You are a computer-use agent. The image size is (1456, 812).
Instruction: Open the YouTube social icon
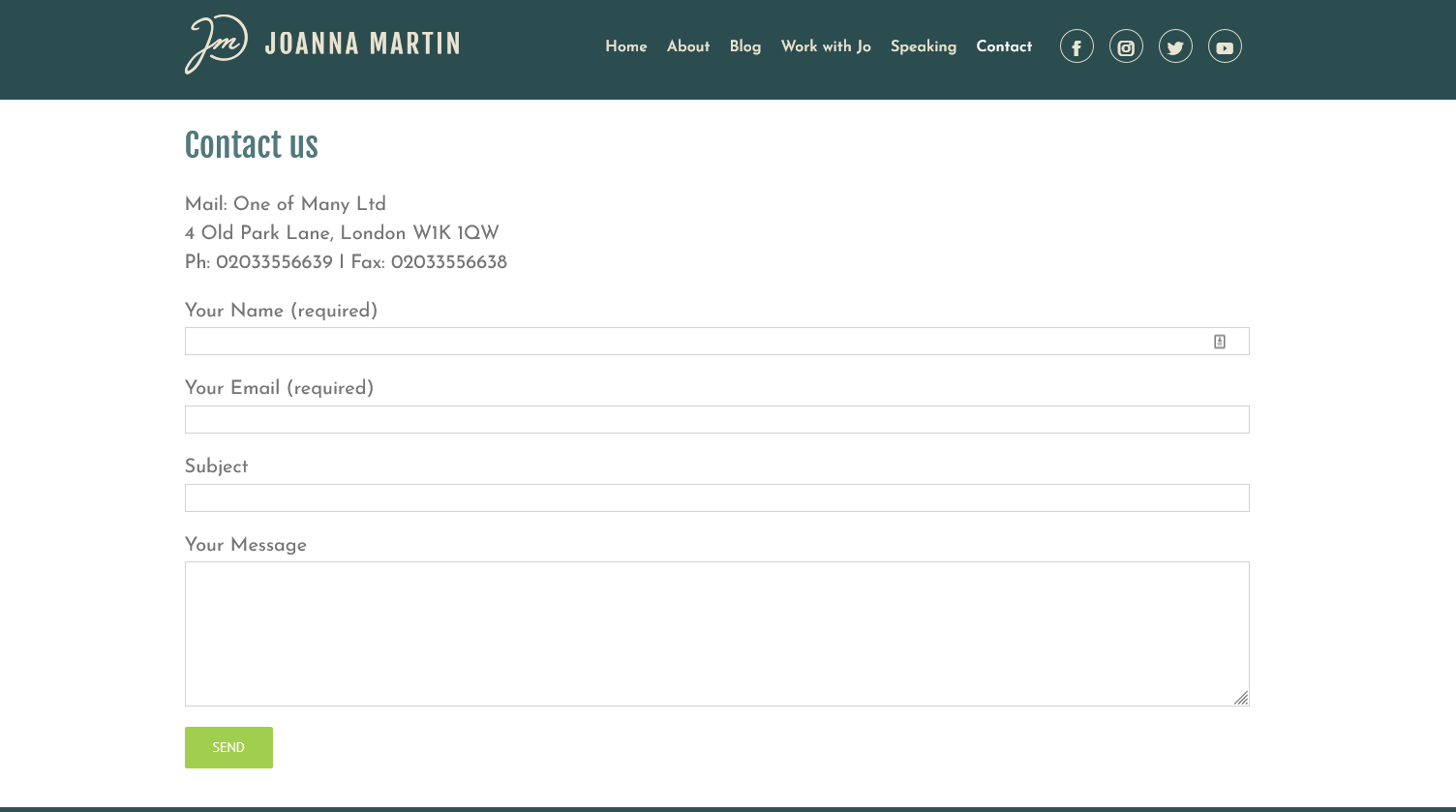pyautogui.click(x=1225, y=46)
